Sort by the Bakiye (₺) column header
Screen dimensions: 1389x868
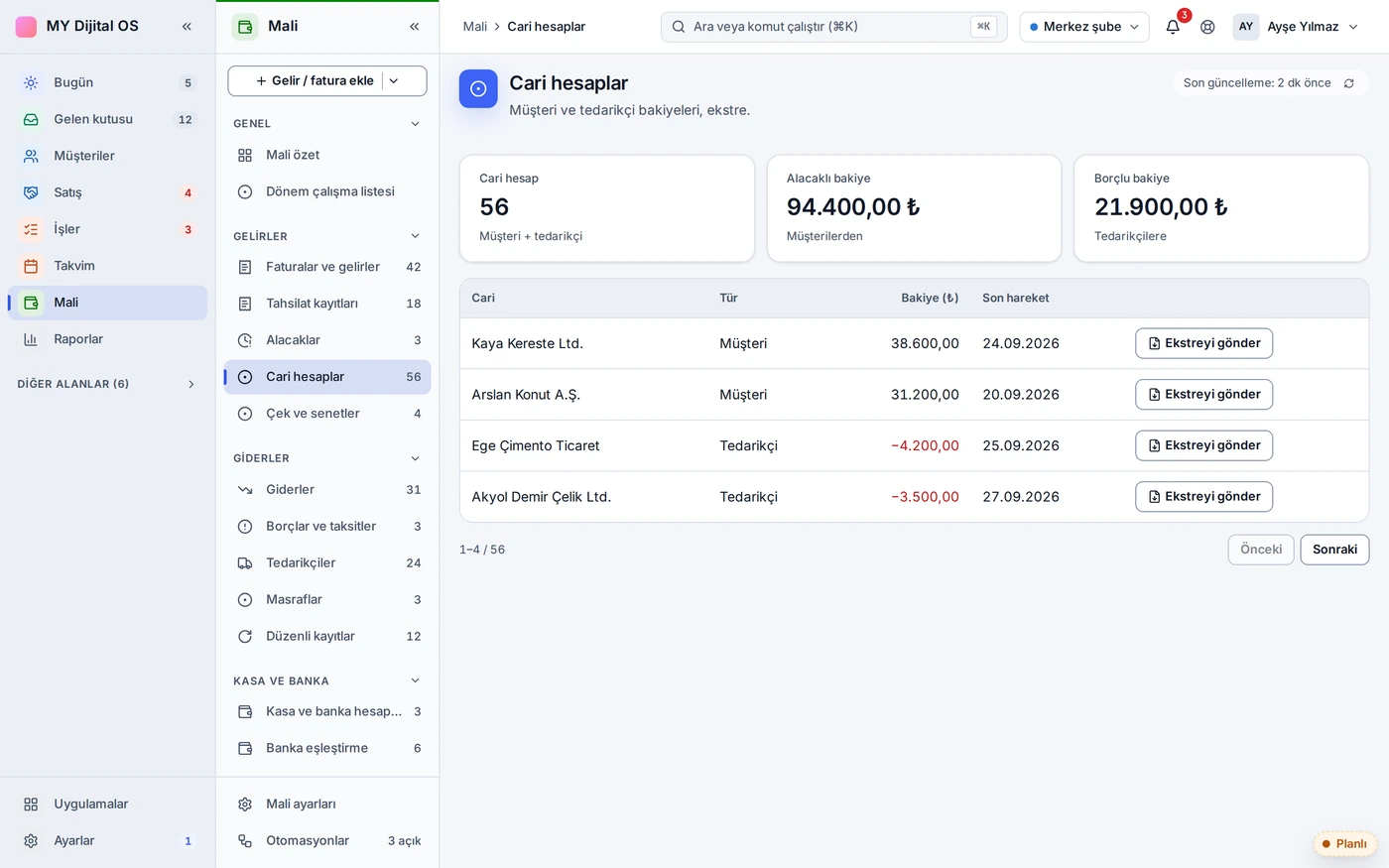coord(930,298)
